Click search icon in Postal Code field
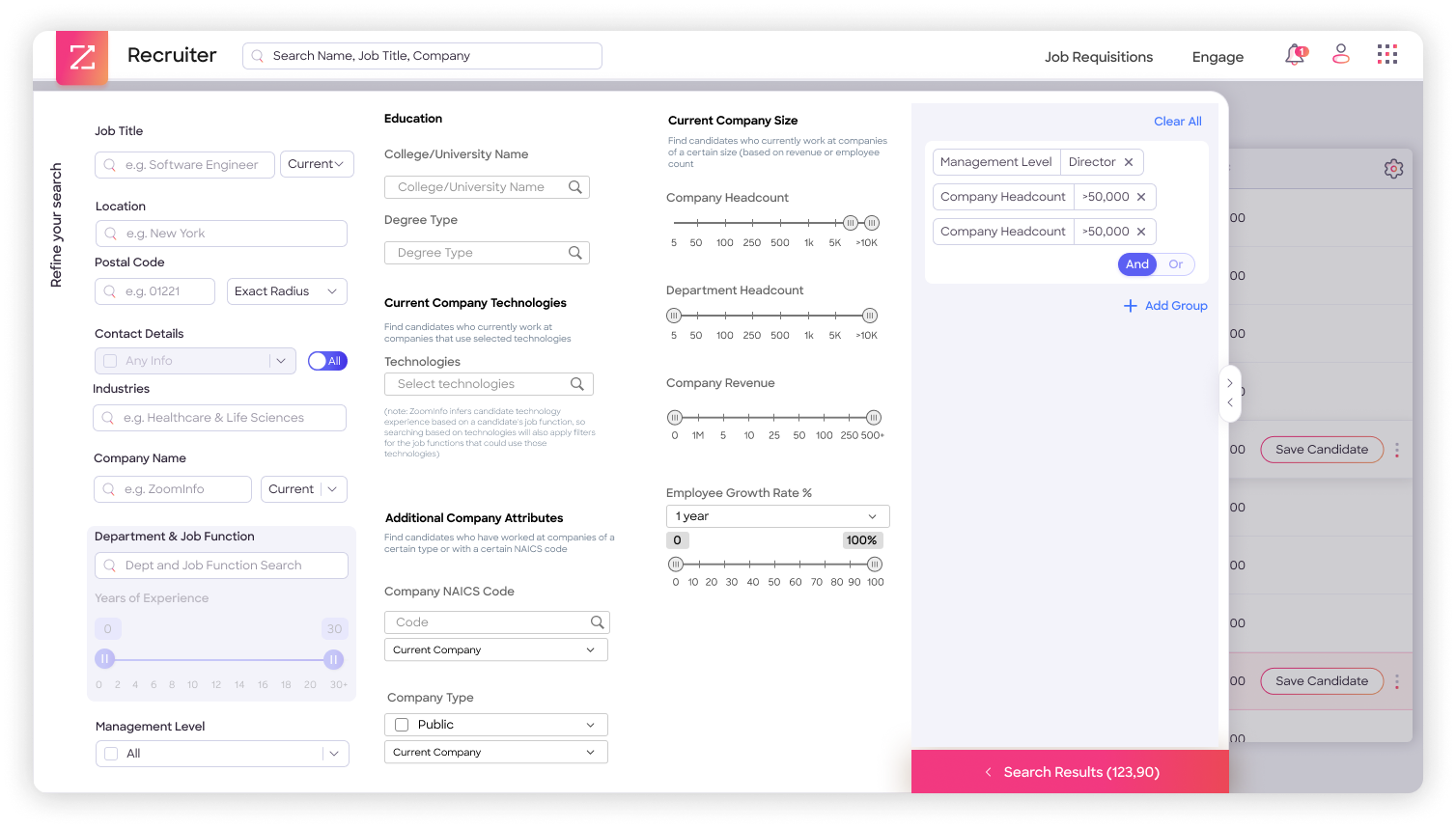The width and height of the screenshot is (1456, 828). tap(110, 291)
